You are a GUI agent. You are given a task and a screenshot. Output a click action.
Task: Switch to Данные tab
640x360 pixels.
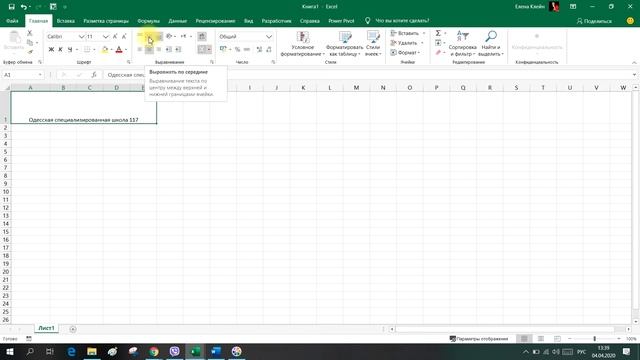click(178, 21)
